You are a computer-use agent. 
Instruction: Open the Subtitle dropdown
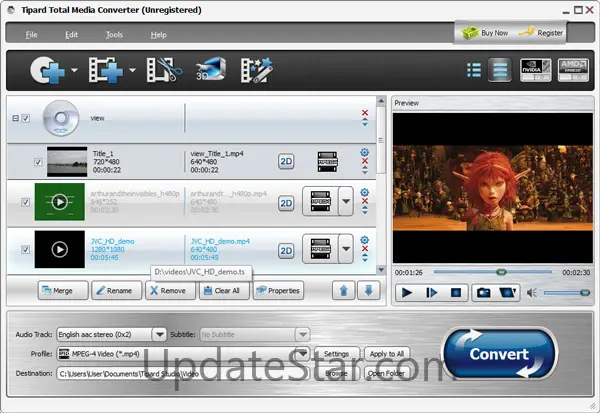pyautogui.click(x=302, y=335)
